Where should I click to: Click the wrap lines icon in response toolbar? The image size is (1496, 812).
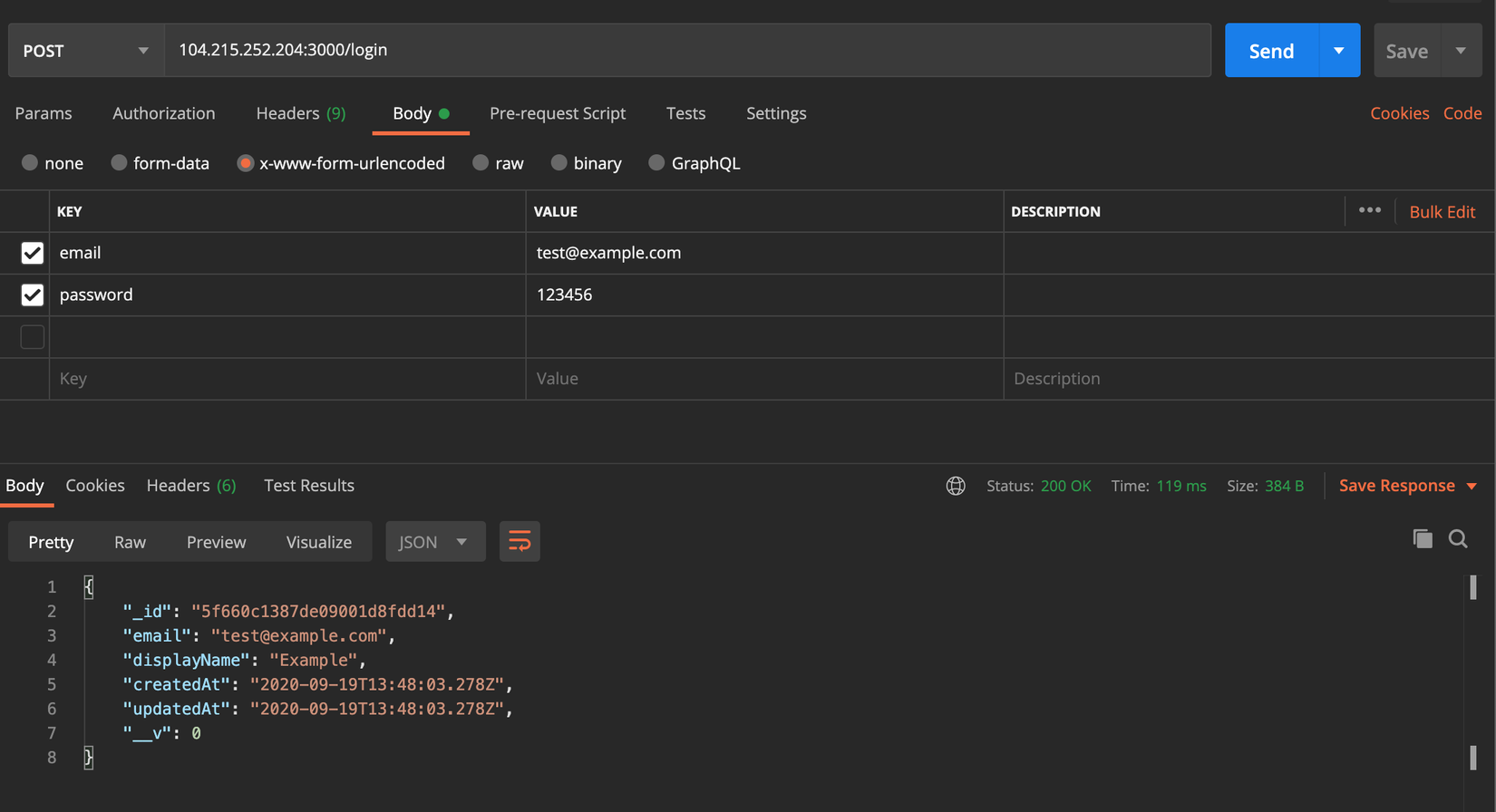point(520,542)
